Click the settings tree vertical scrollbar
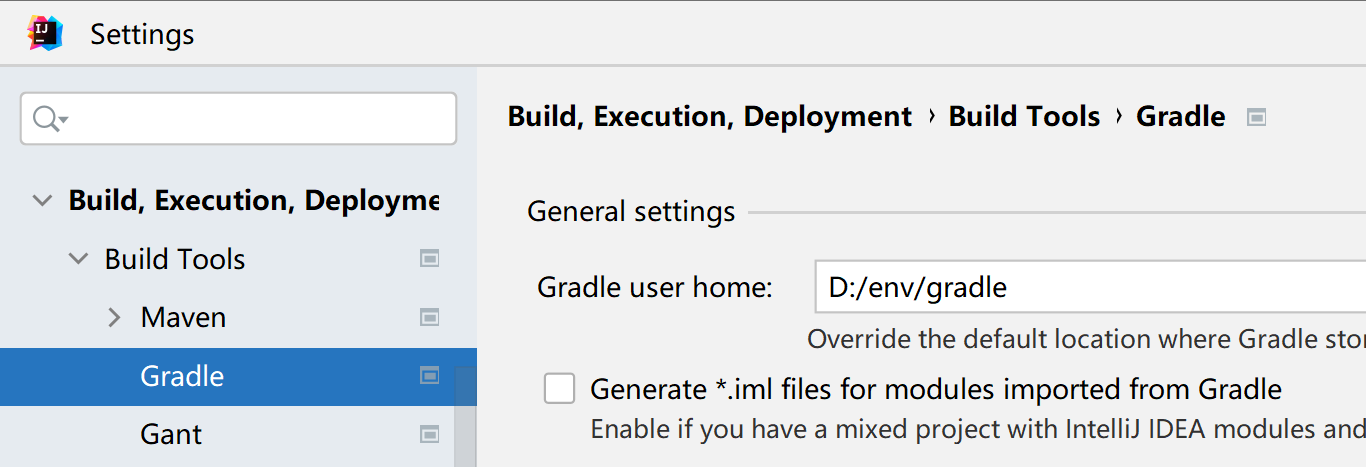 point(465,416)
